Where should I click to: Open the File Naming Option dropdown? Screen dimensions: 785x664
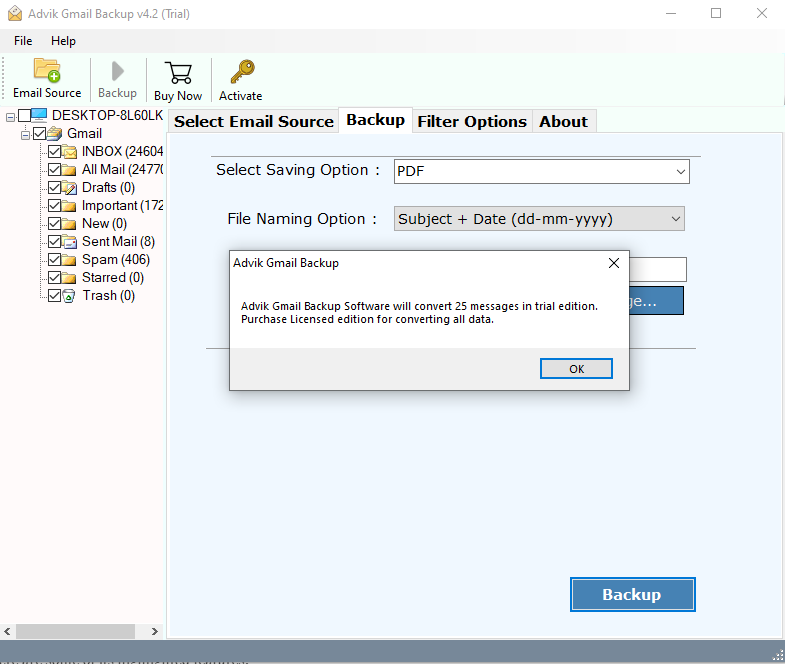[x=539, y=219]
